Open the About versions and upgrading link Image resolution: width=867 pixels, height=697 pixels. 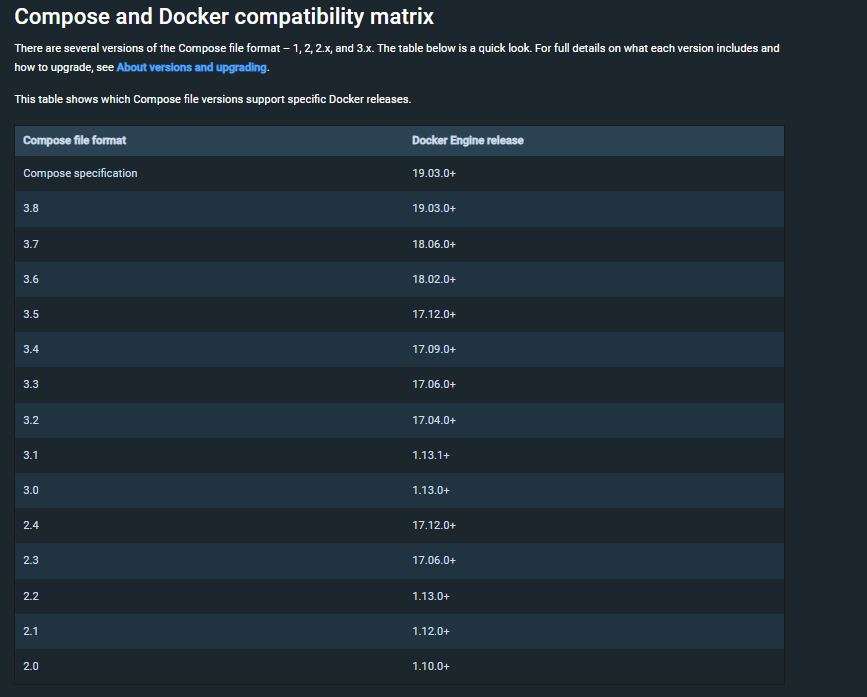point(190,68)
